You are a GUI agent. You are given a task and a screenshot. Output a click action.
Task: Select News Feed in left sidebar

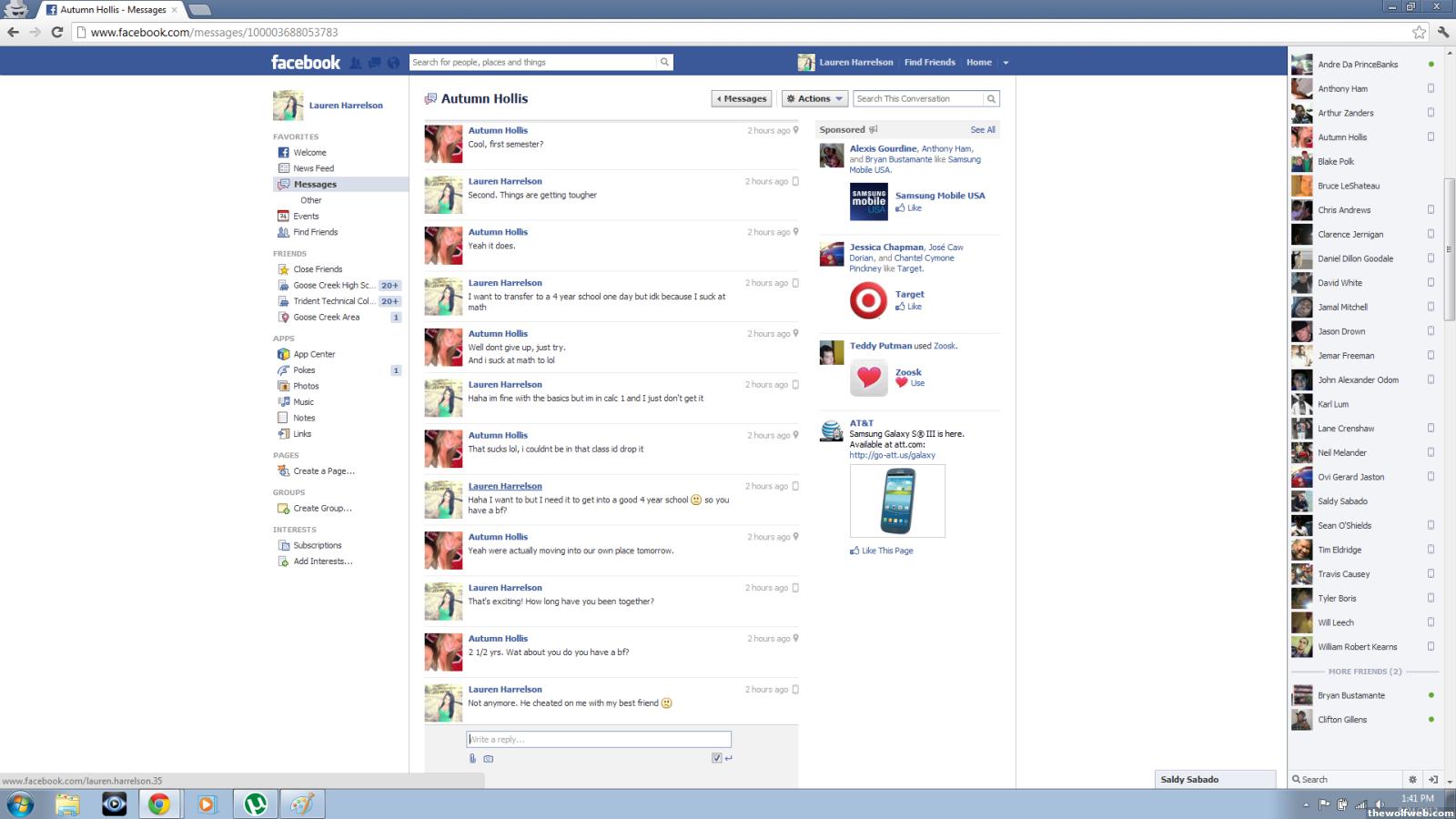tap(313, 168)
